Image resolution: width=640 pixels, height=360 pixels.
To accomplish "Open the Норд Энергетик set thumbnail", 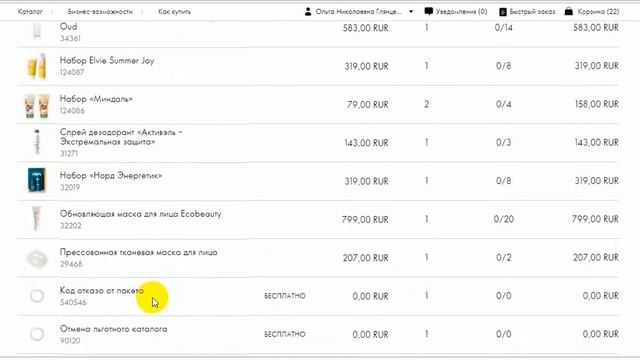I will click(x=37, y=180).
